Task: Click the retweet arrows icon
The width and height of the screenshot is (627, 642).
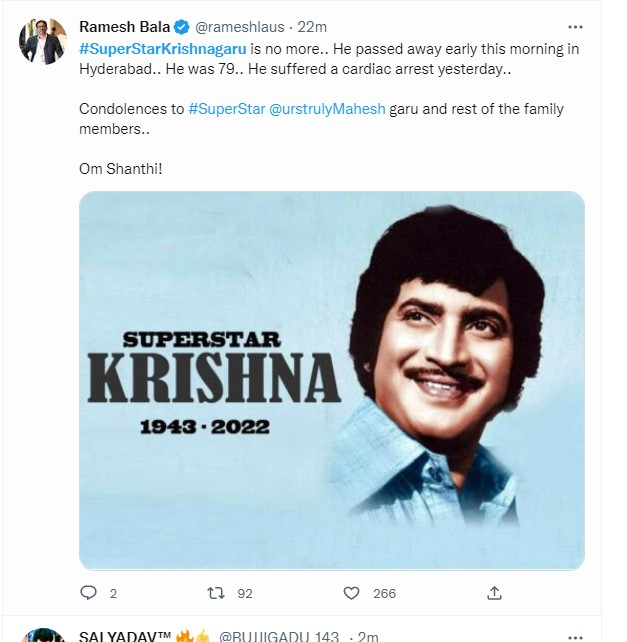Action: click(x=214, y=593)
